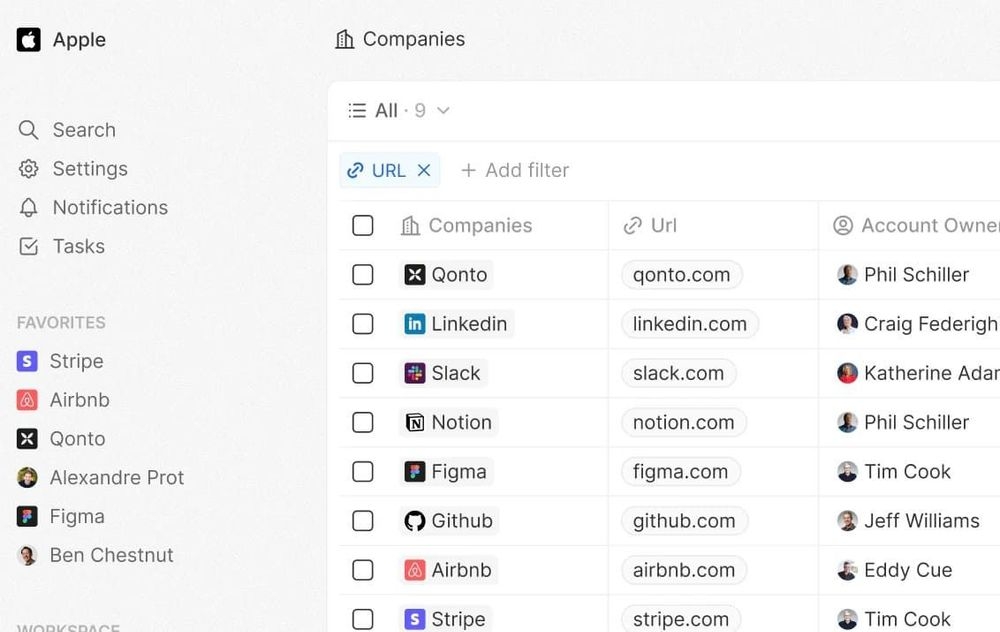
Task: Click Add filter button
Action: point(515,171)
